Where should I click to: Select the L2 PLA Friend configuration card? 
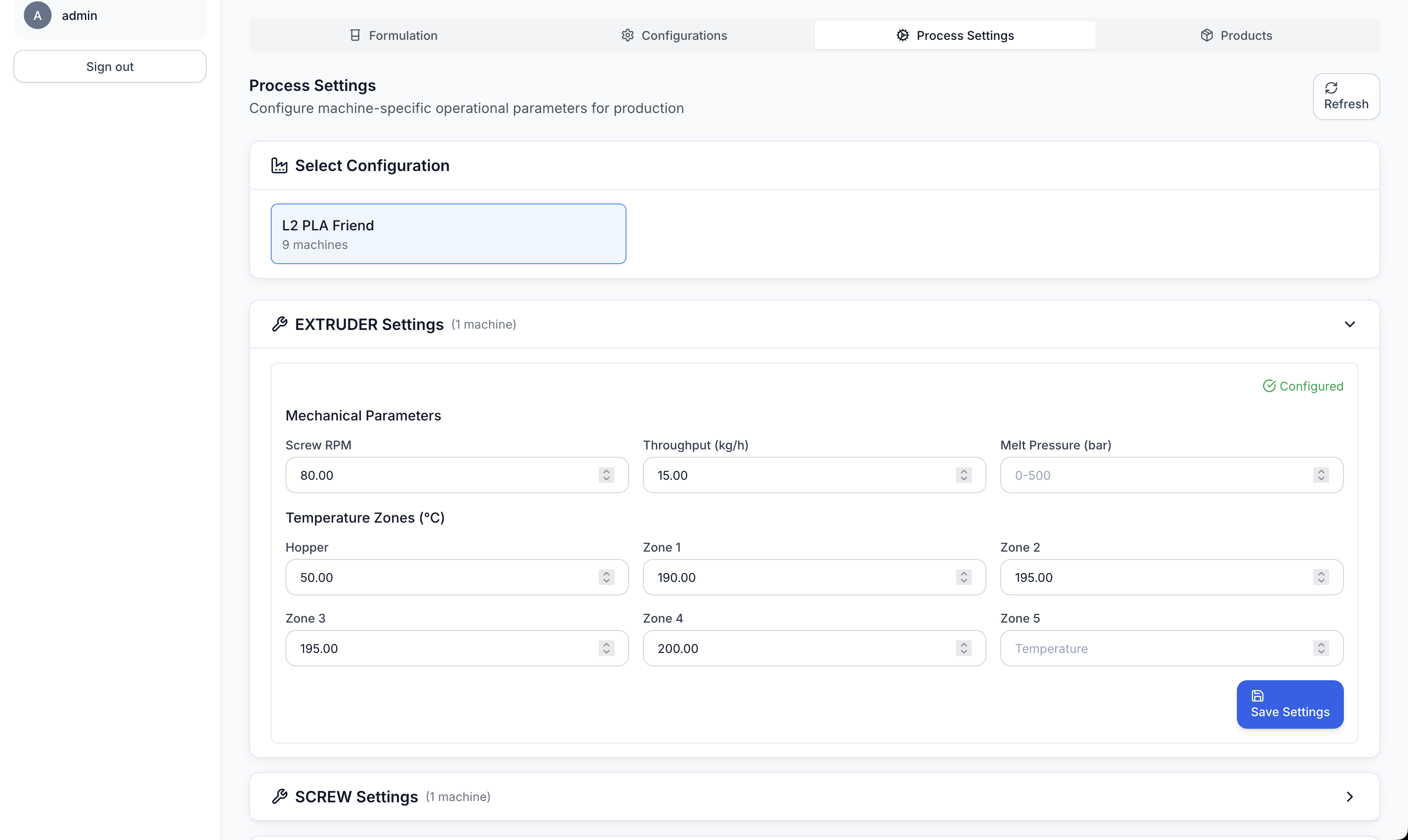coord(448,233)
